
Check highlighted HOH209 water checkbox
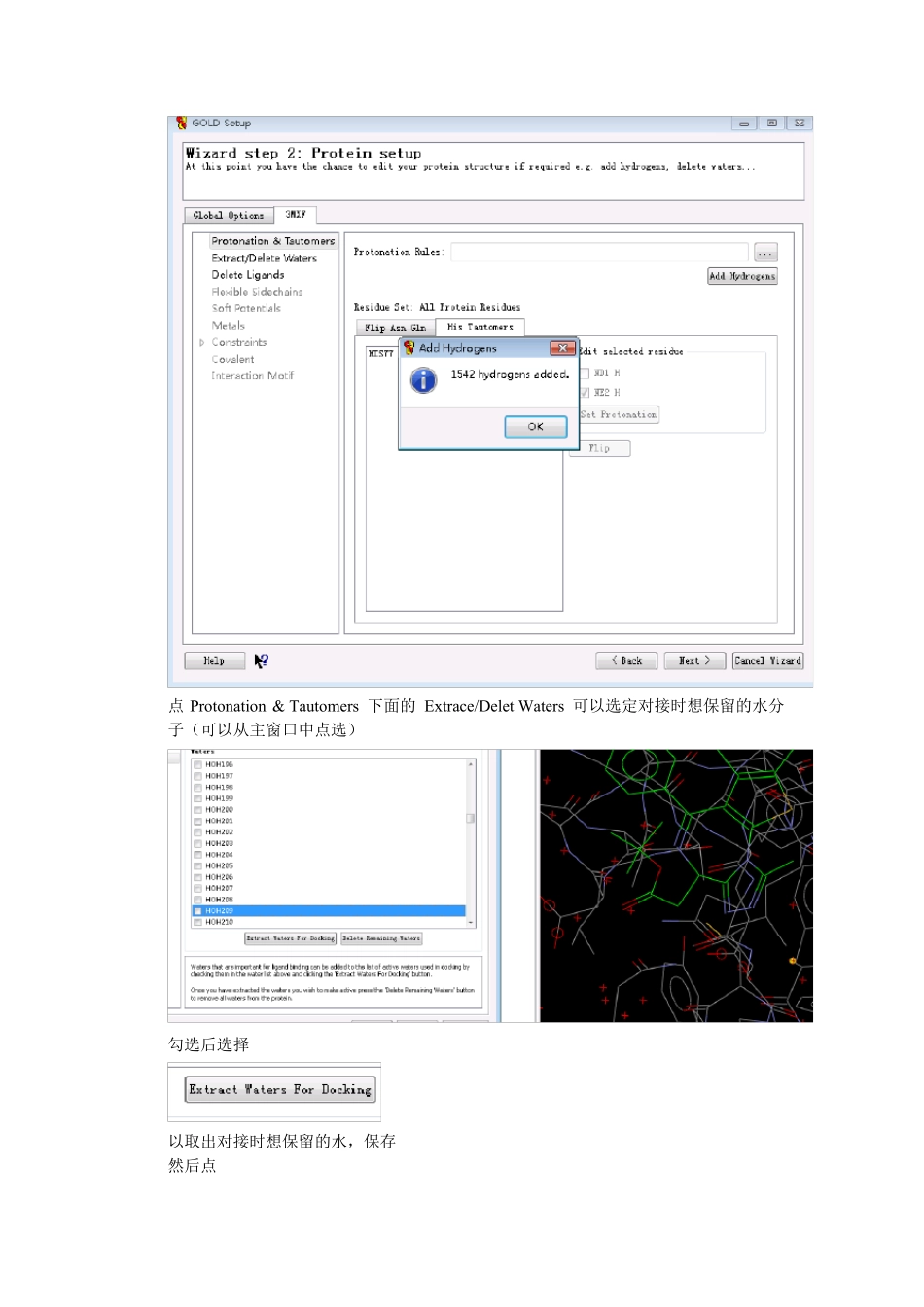(197, 911)
